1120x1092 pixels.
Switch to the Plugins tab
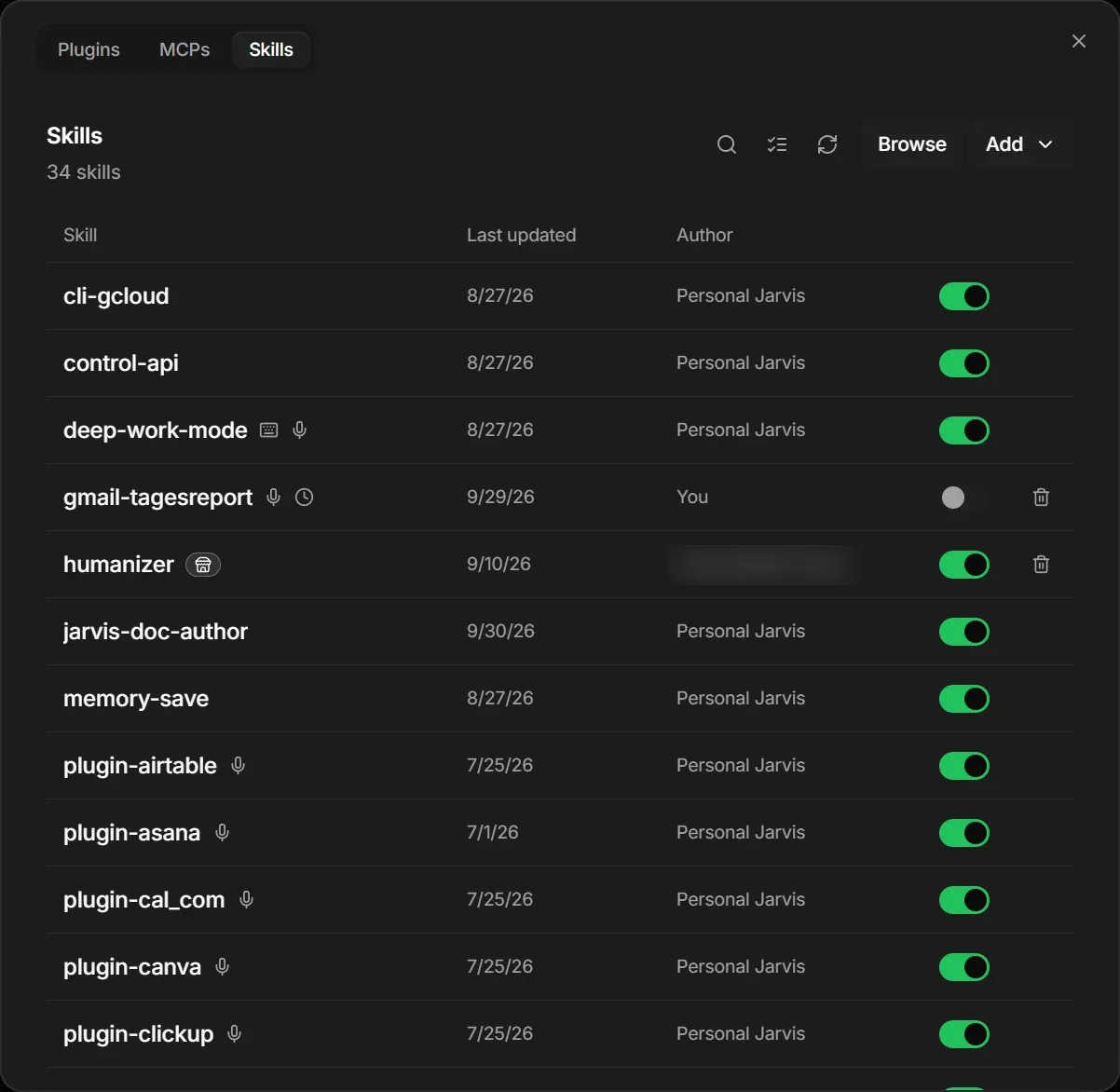click(x=89, y=49)
